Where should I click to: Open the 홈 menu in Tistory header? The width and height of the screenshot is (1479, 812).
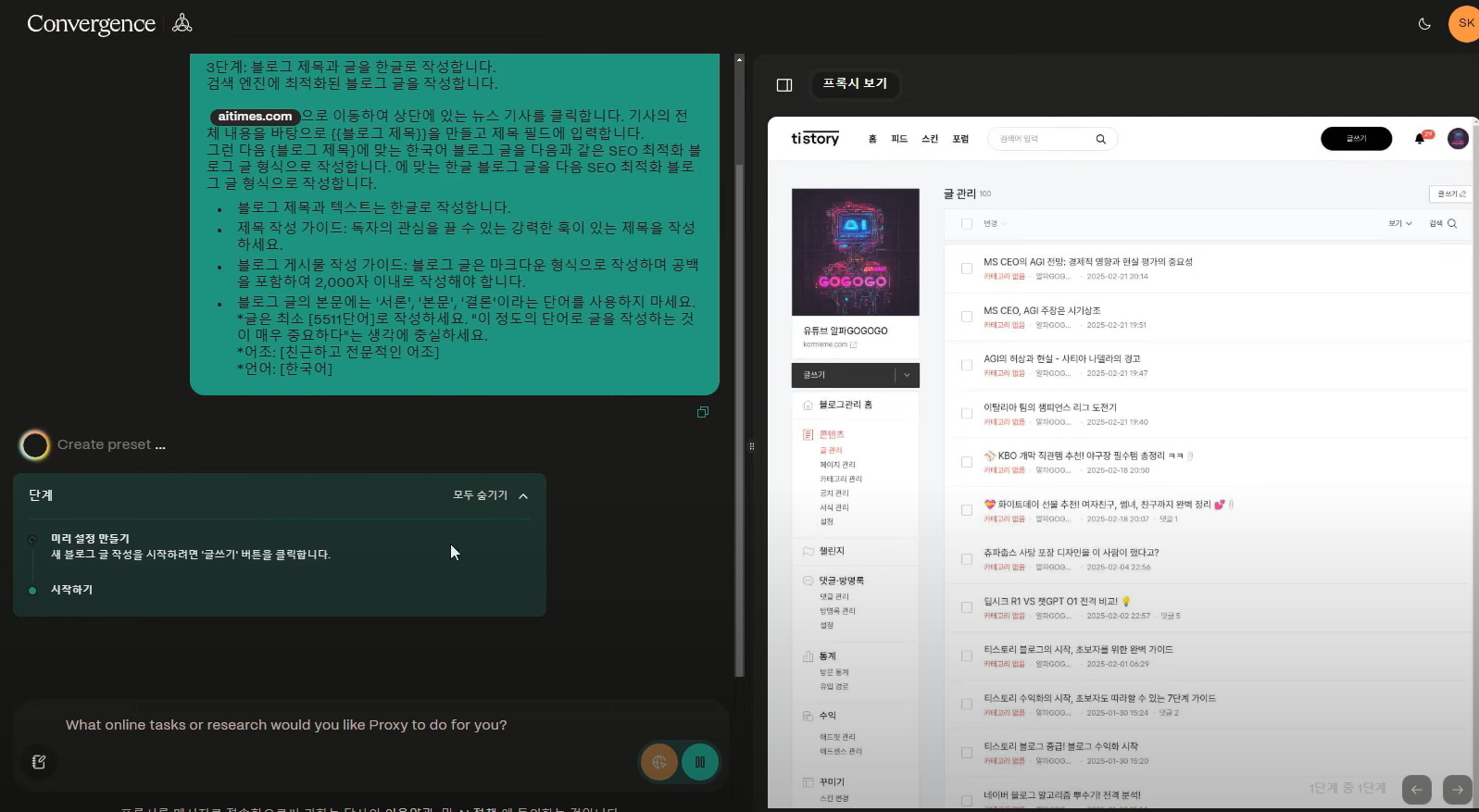872,139
